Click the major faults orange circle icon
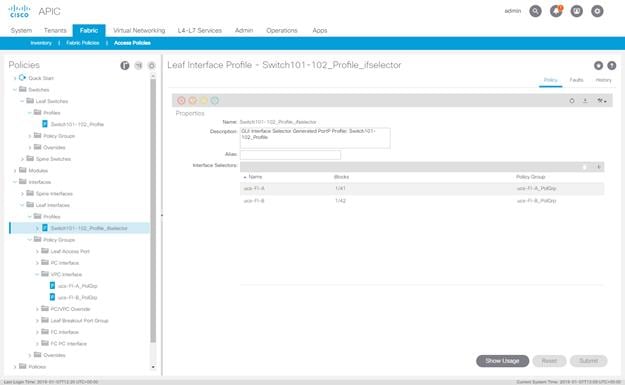The image size is (625, 385). click(x=193, y=100)
